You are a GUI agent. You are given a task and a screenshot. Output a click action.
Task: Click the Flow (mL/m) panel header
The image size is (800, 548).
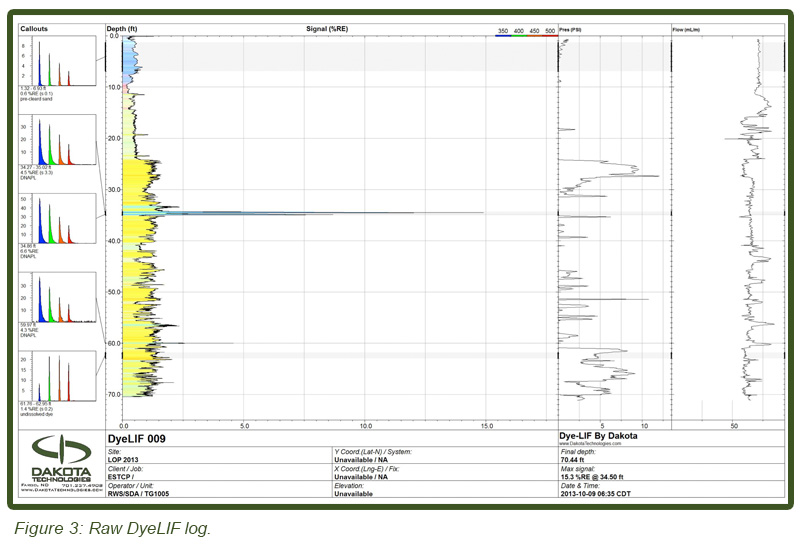pyautogui.click(x=686, y=30)
